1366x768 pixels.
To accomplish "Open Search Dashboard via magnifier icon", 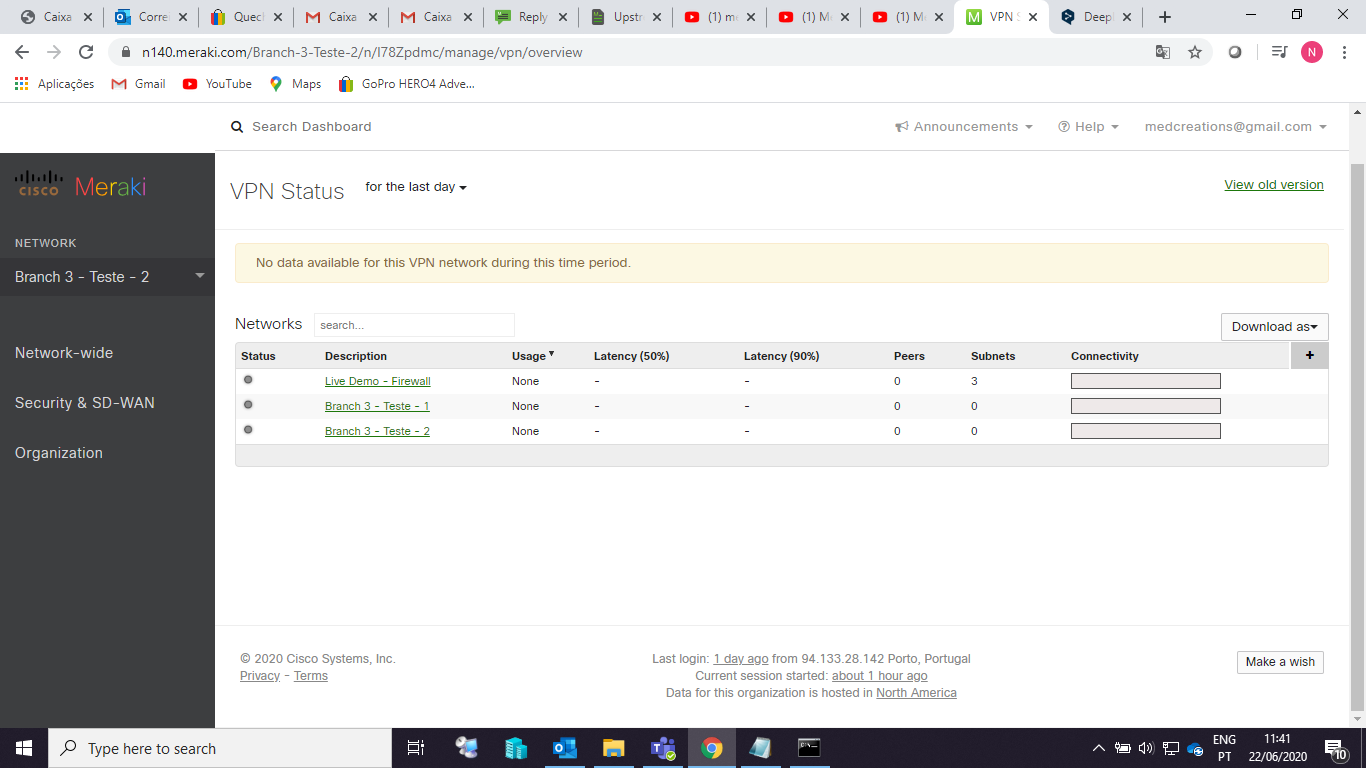I will coord(237,126).
